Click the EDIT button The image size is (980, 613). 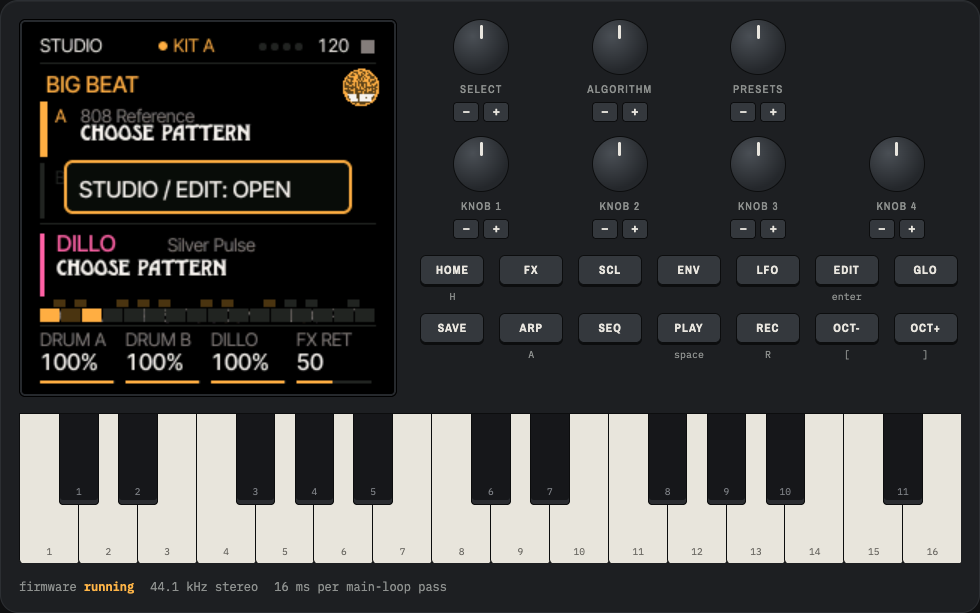pyautogui.click(x=846, y=270)
